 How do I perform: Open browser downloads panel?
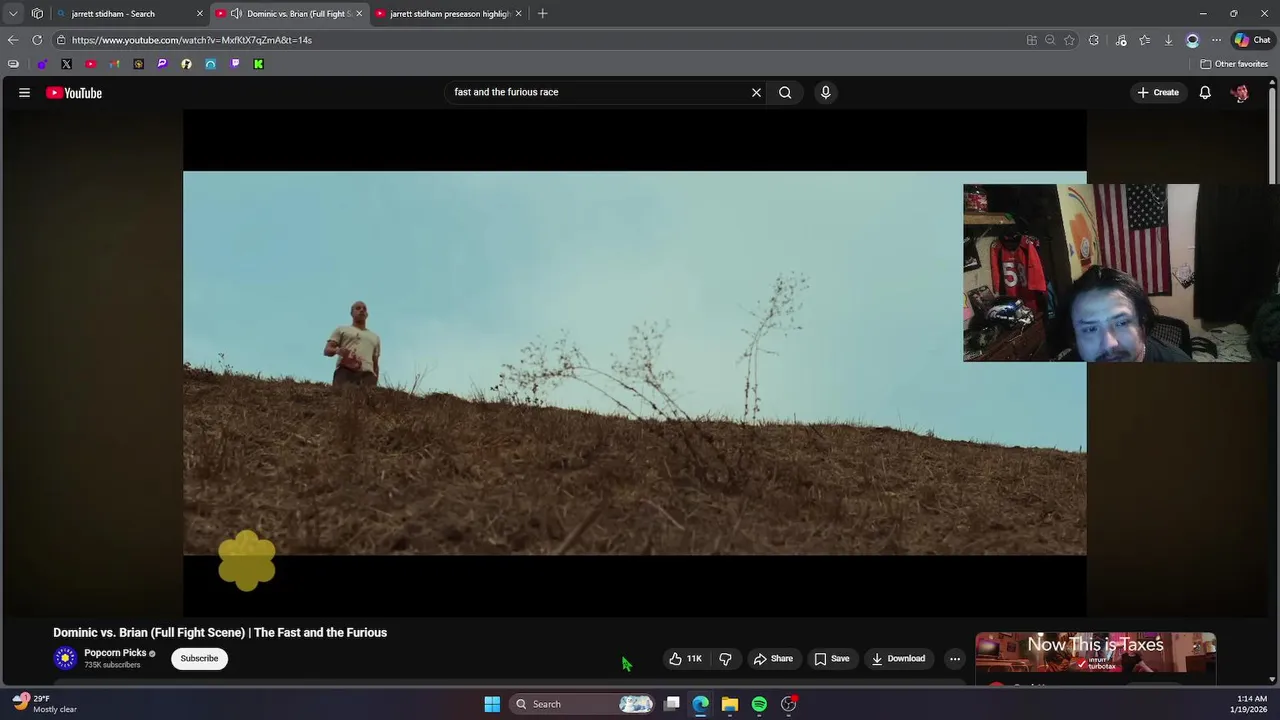1168,40
